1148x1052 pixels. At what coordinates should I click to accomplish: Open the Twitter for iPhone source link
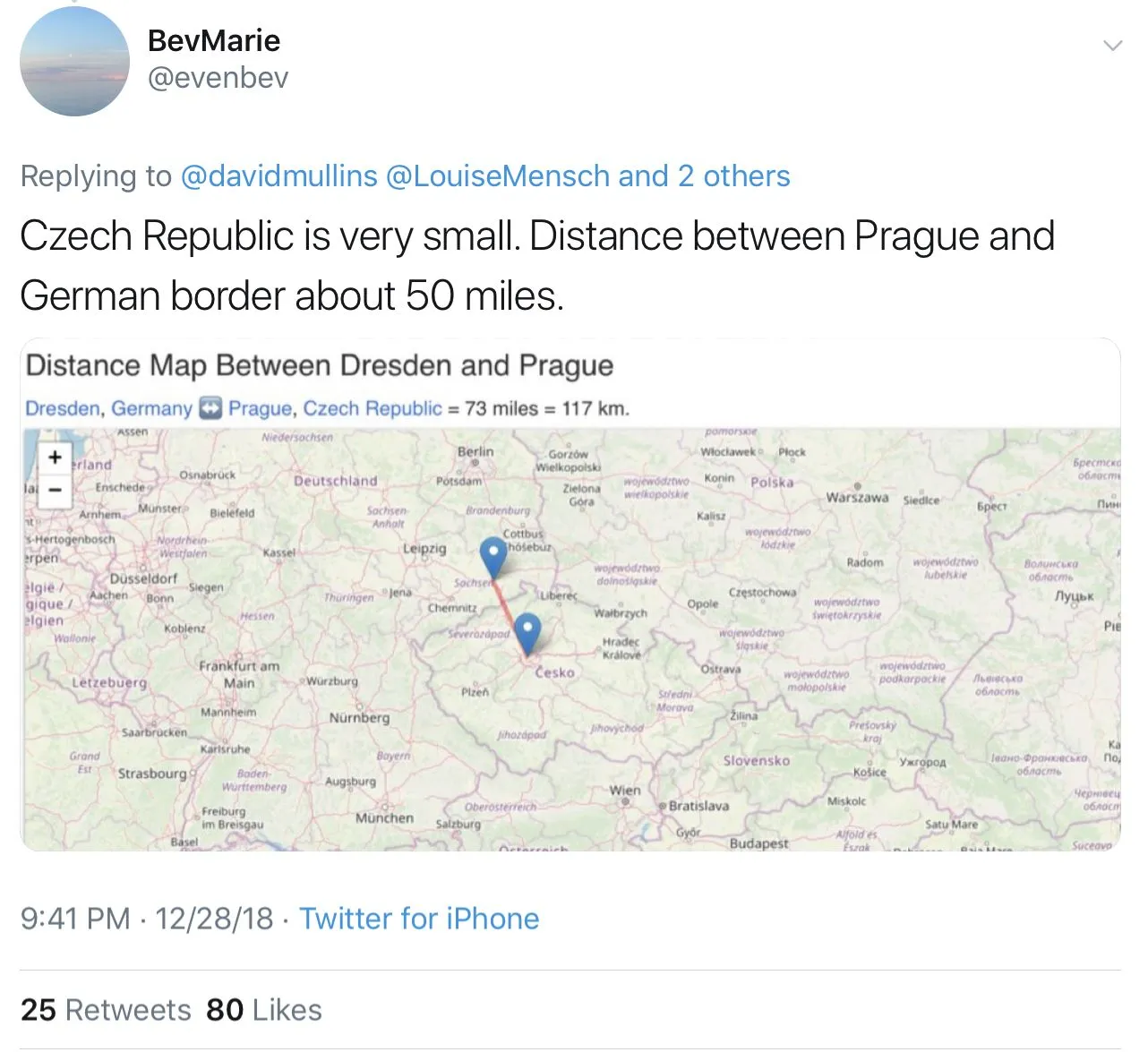point(419,919)
